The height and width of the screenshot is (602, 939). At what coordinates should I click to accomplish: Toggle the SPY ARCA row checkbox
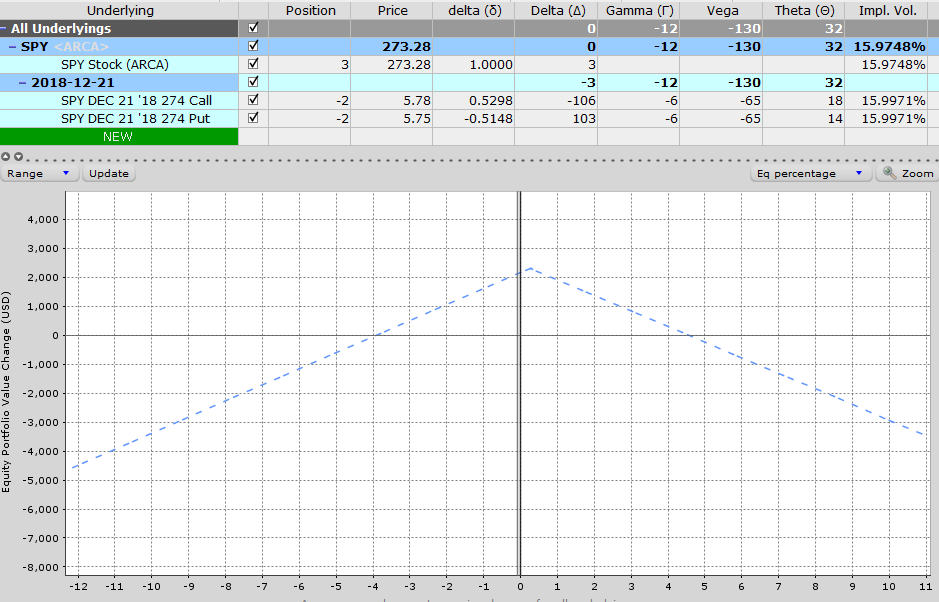[253, 46]
